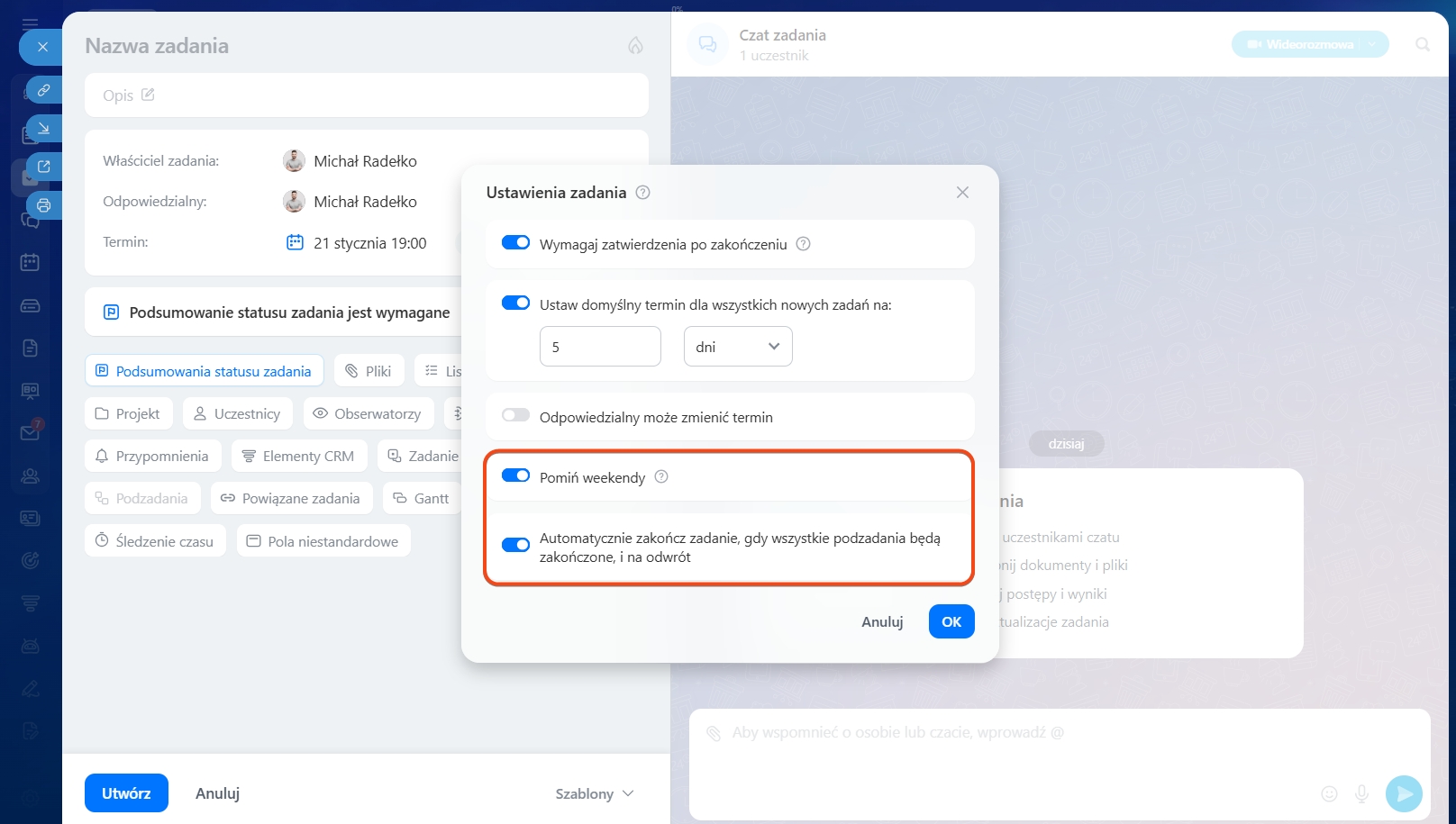Turn off Pomiń weekendy switch

(x=515, y=475)
